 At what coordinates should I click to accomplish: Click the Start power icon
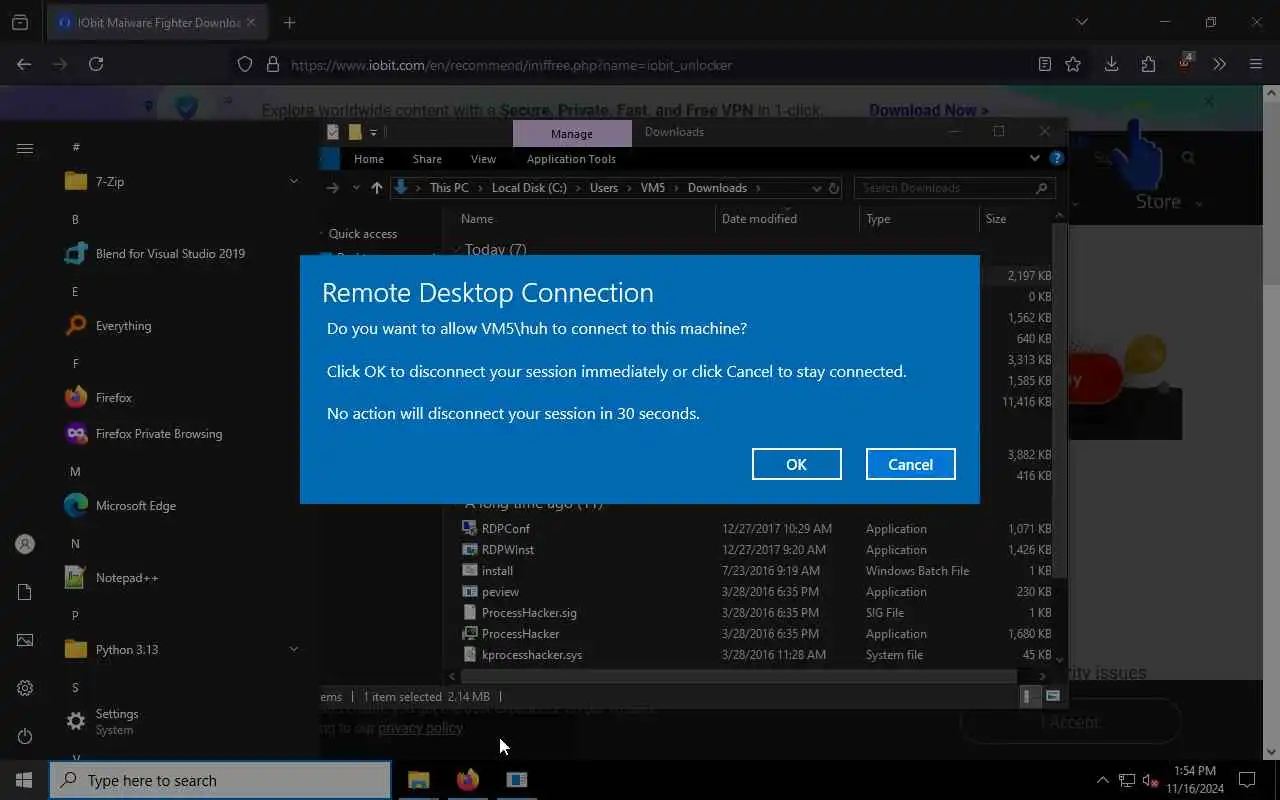pyautogui.click(x=25, y=736)
